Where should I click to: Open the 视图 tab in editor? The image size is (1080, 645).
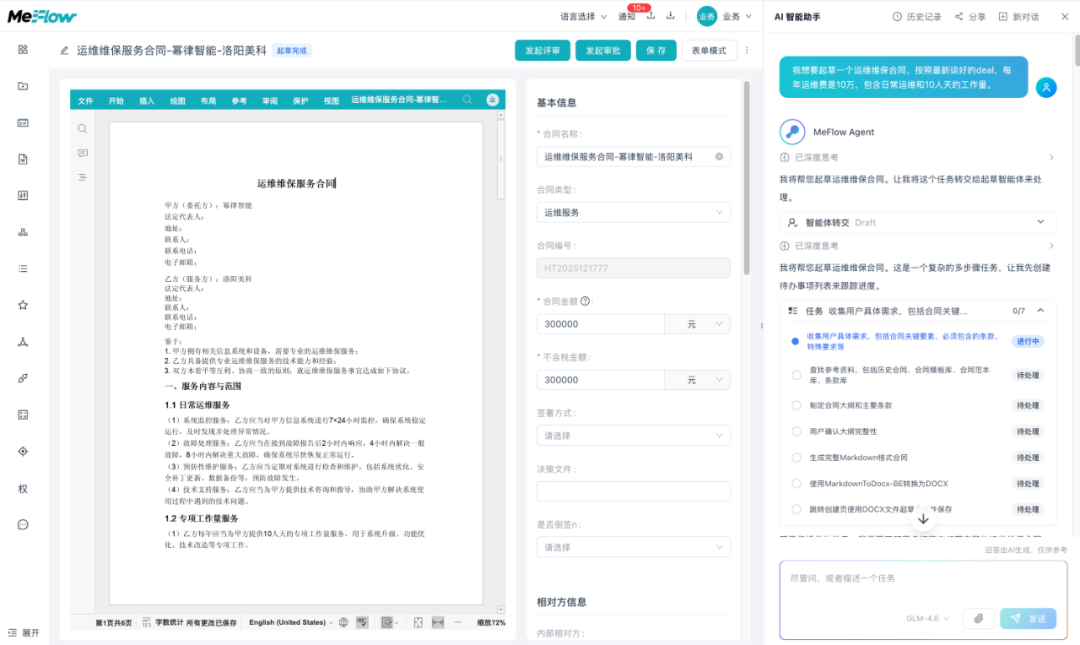pos(331,101)
